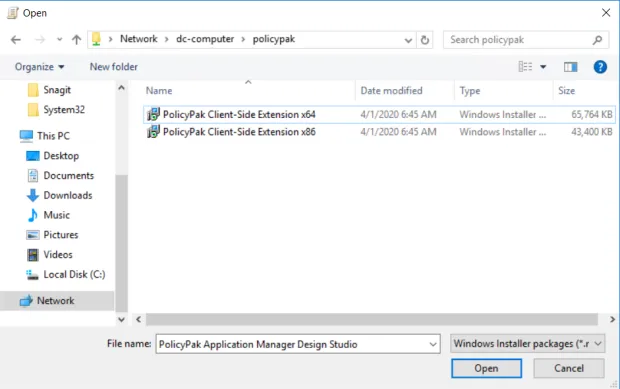Select dc-computer in the address breadcrumb

pos(205,39)
